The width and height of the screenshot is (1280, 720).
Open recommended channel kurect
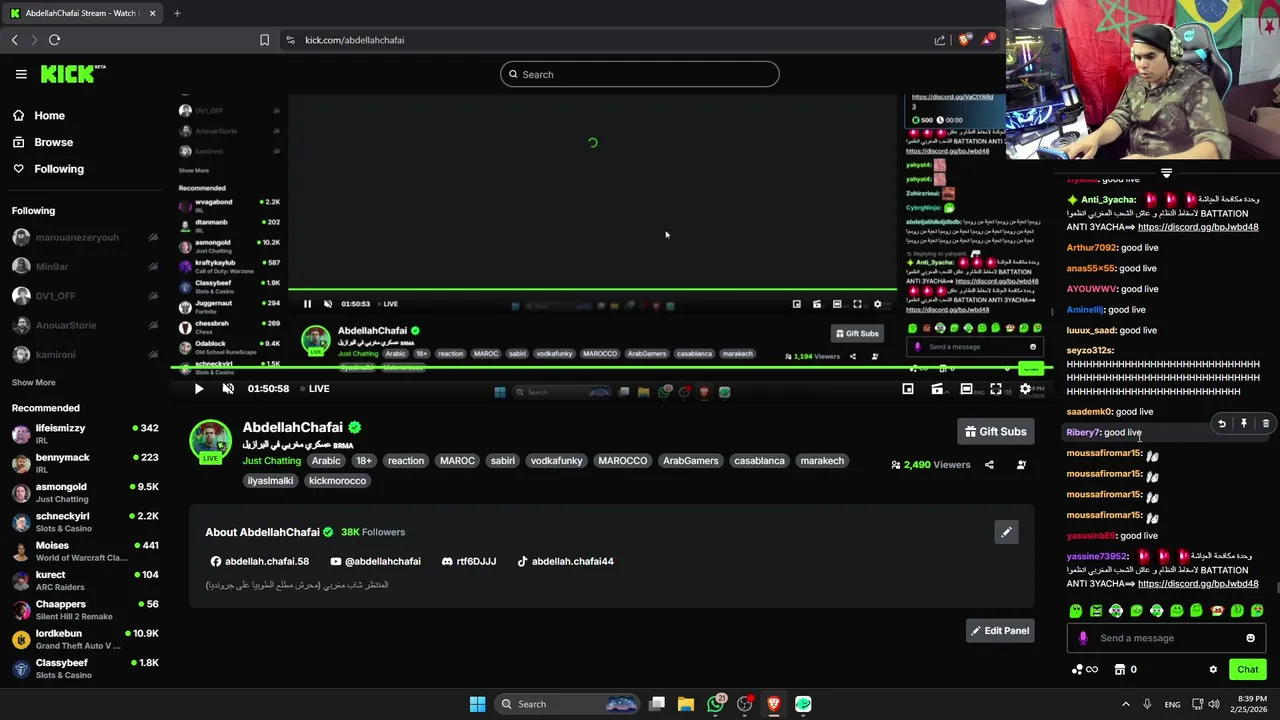pos(85,580)
